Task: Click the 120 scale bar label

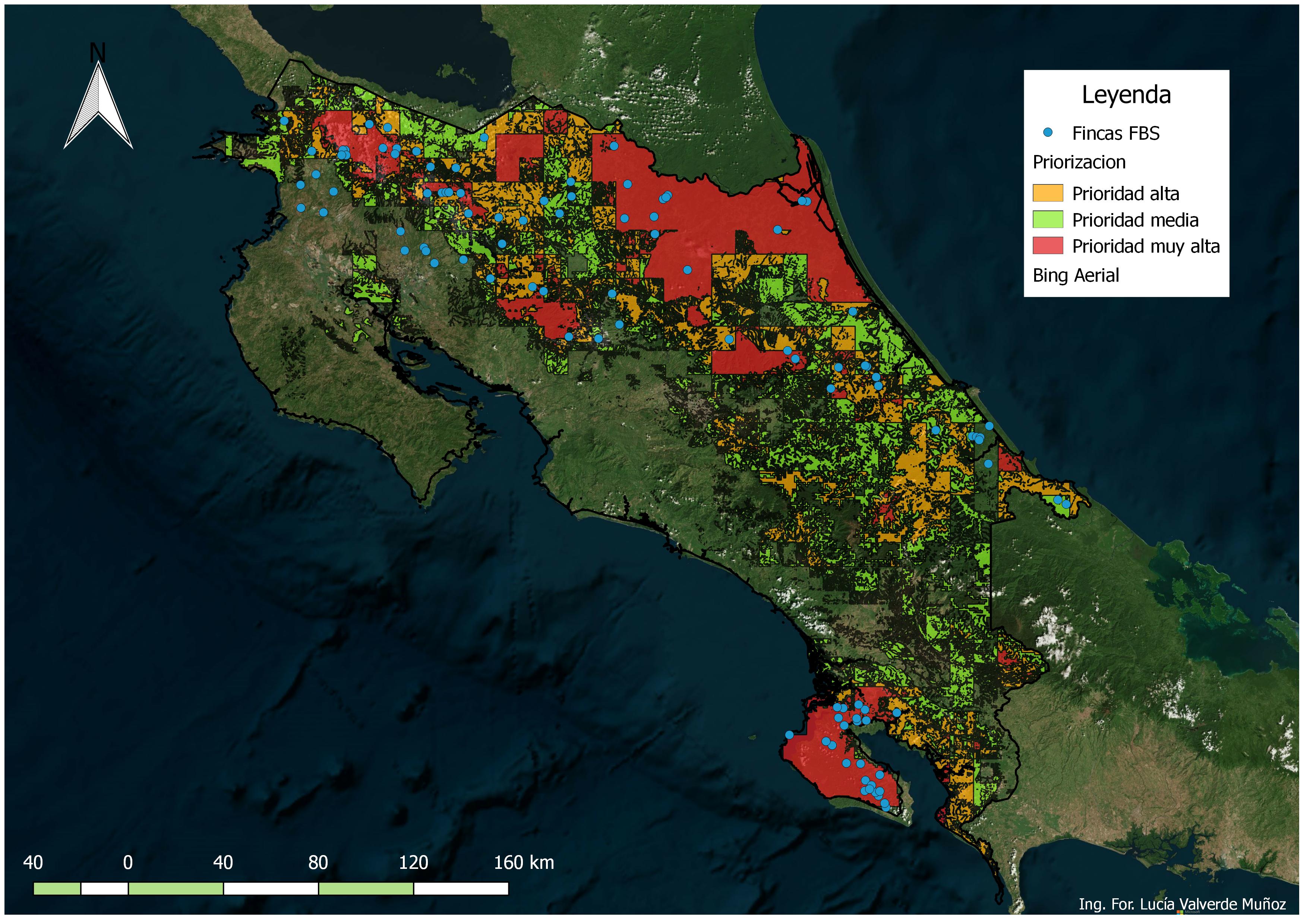Action: 413,863
